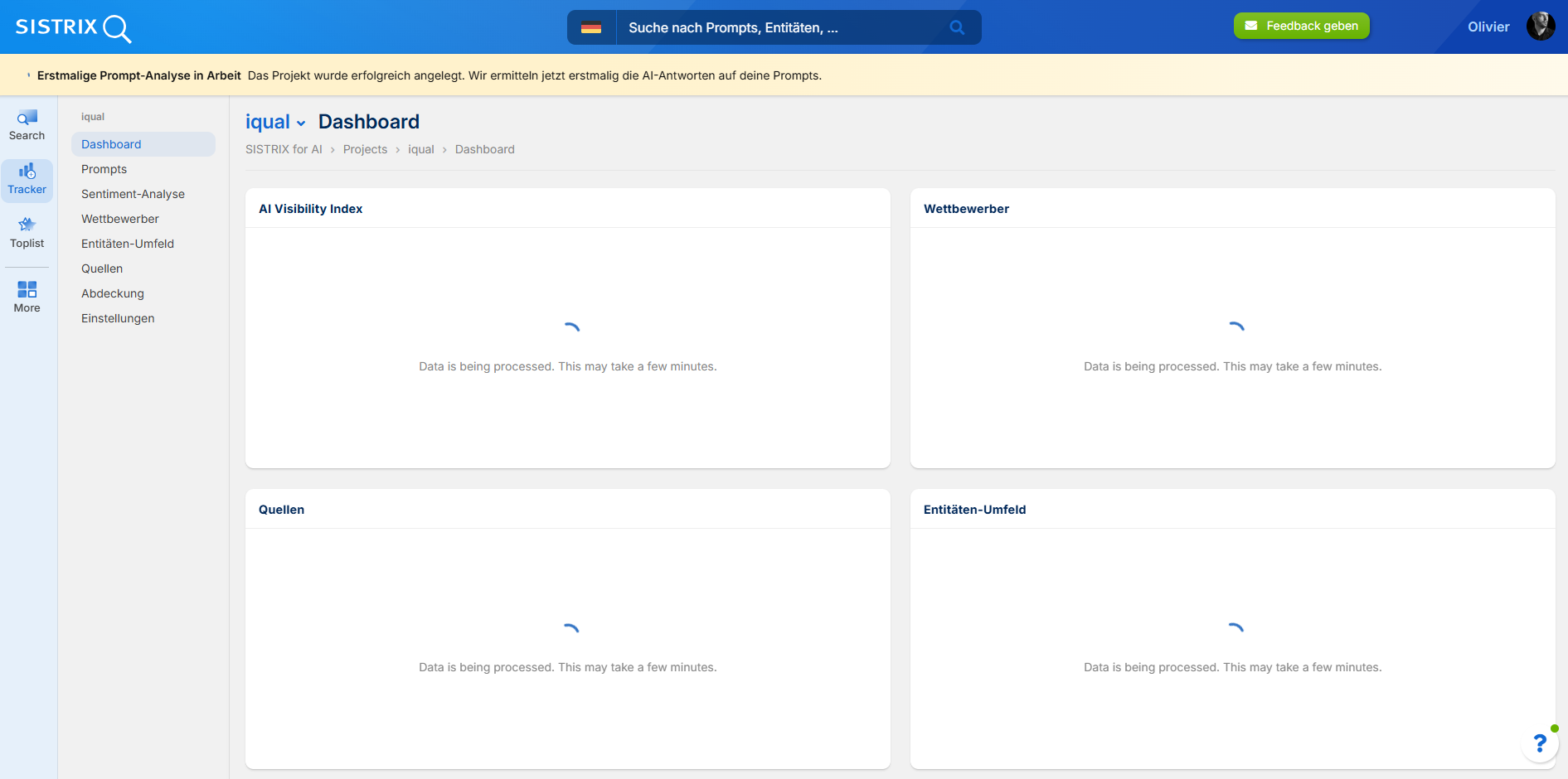Open the Tracker section from the sidebar
Viewport: 1568px width, 779px height.
pyautogui.click(x=27, y=179)
